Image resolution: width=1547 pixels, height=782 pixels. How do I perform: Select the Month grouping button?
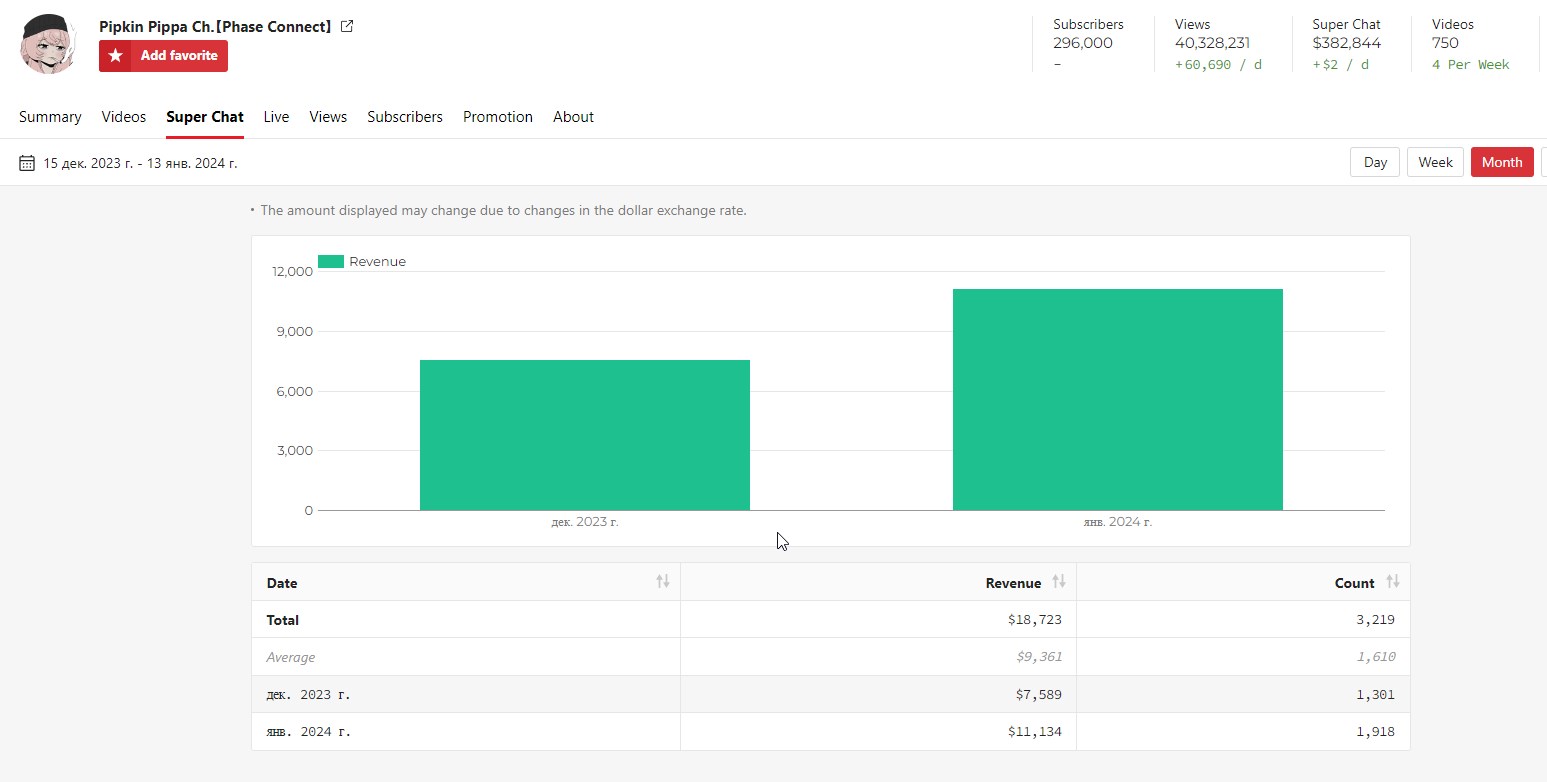1502,162
